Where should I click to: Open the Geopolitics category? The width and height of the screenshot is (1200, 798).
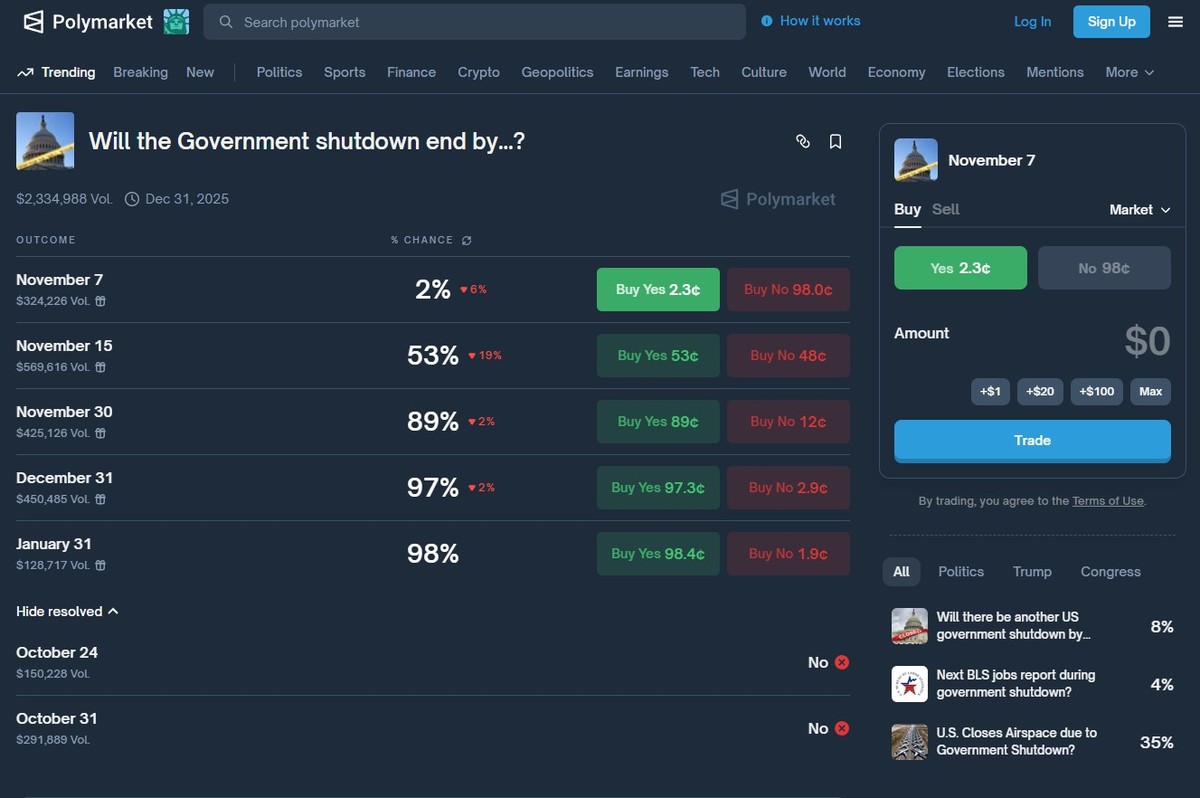point(557,72)
